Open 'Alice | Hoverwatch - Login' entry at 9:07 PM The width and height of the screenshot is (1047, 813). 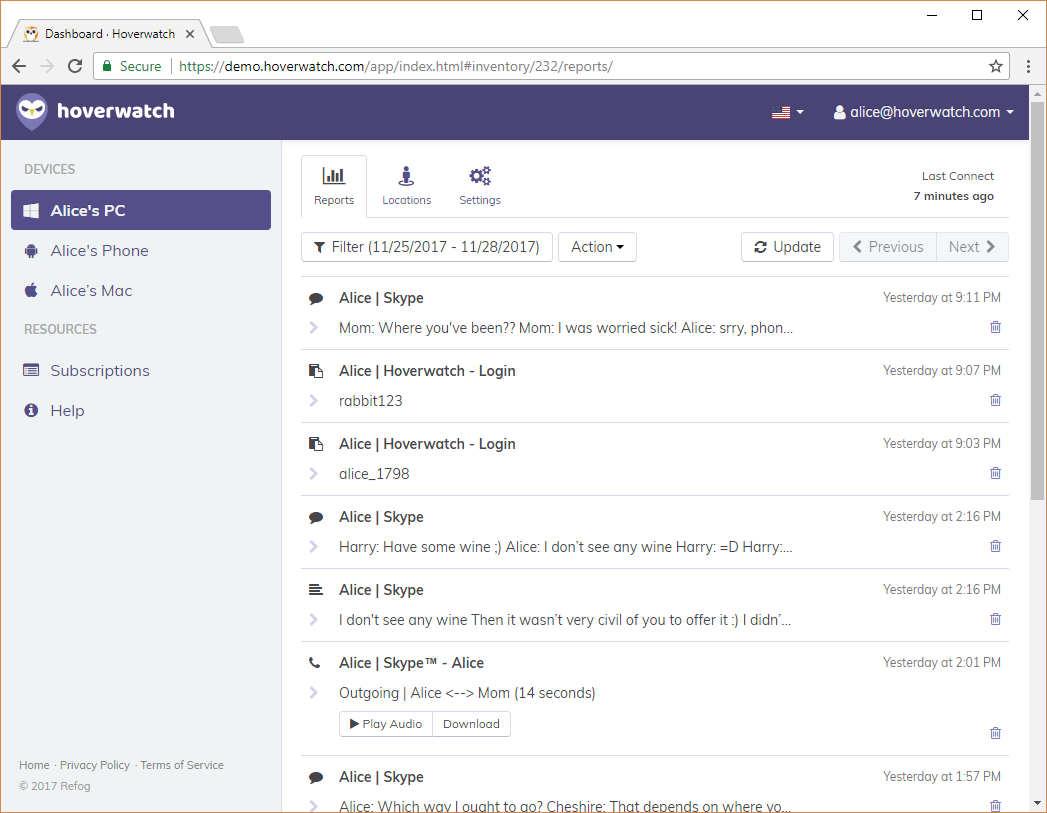point(427,371)
